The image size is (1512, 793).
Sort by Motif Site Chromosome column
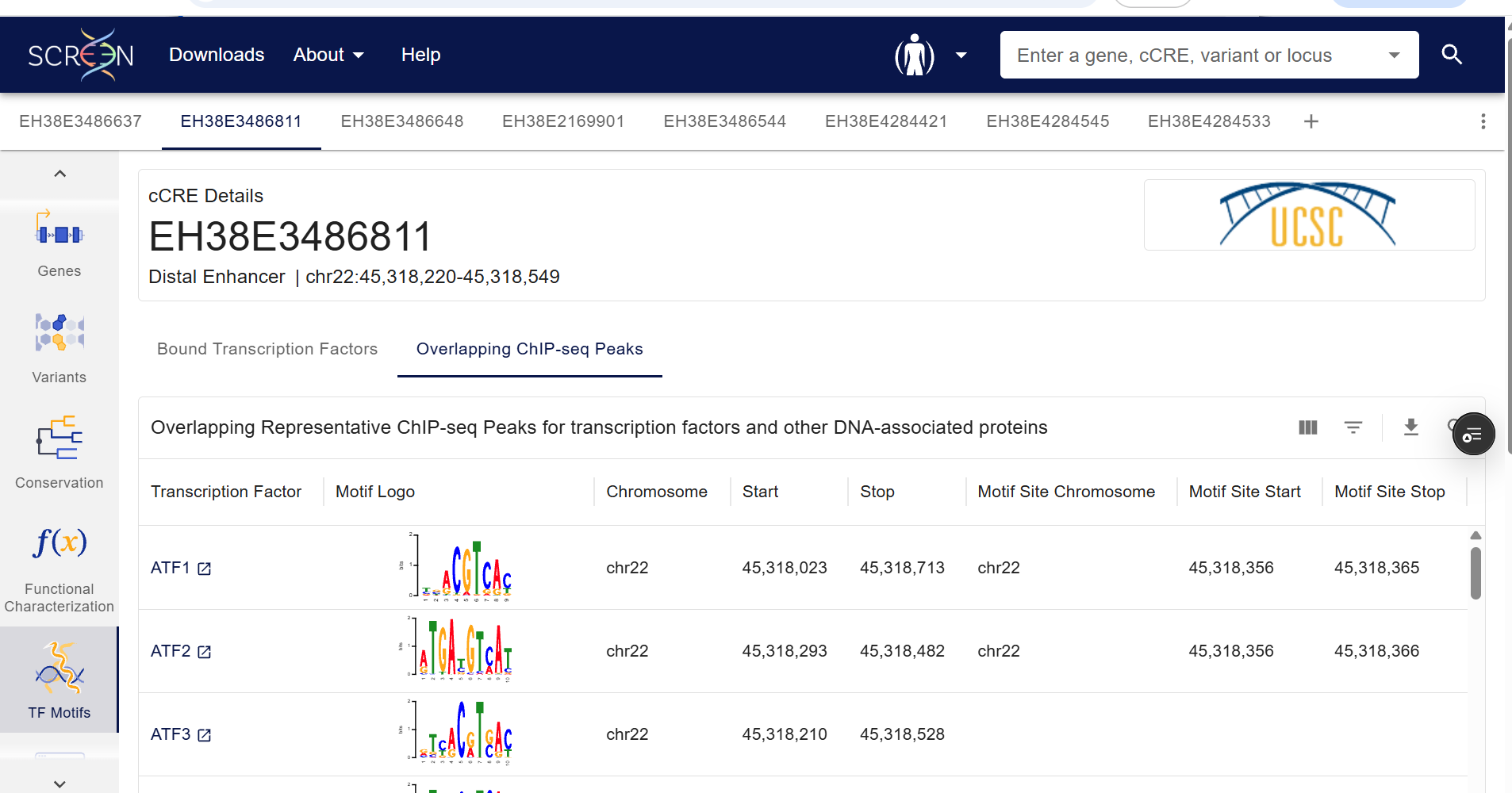(1066, 492)
